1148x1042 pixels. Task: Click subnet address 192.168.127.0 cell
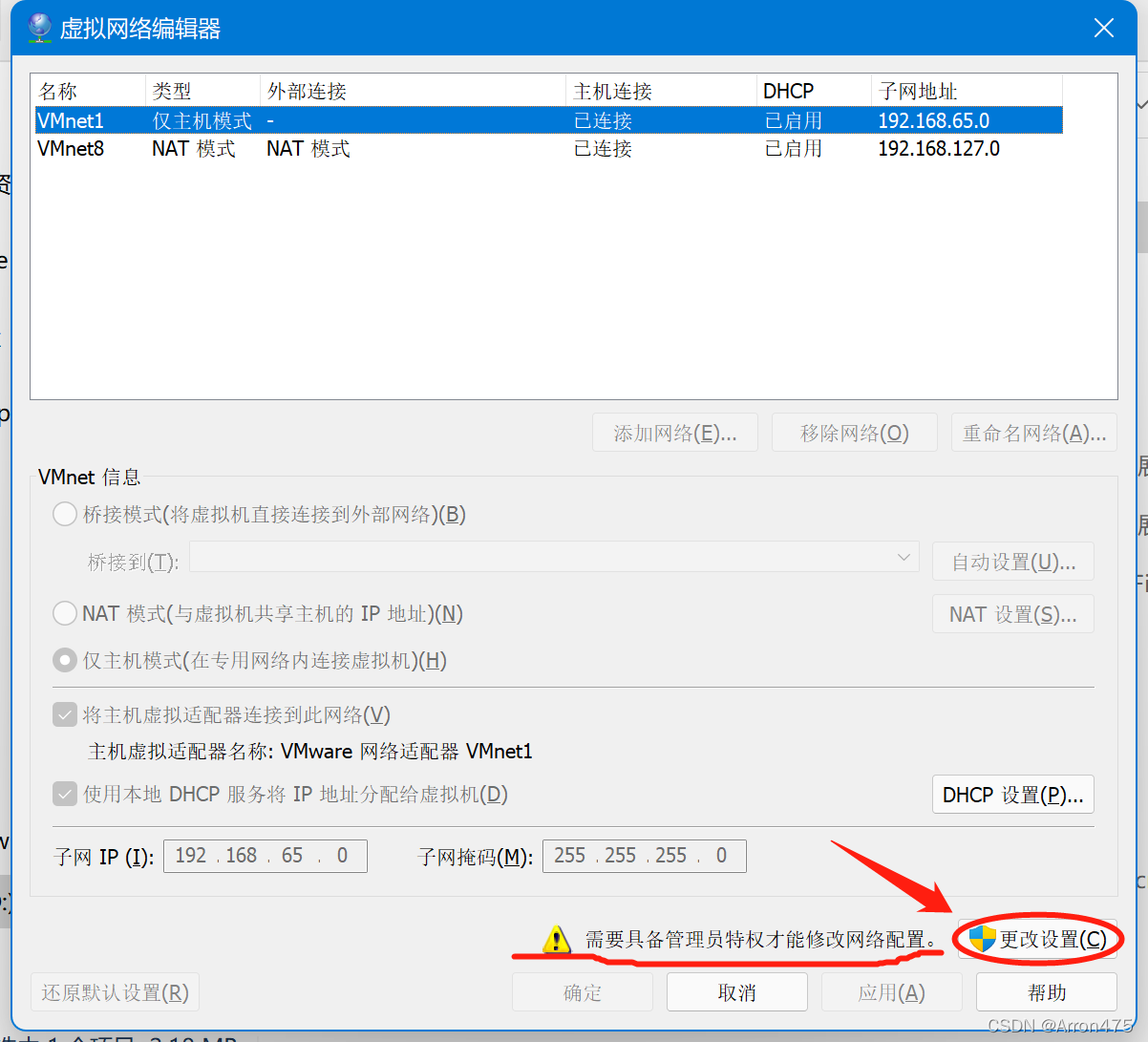tap(939, 149)
